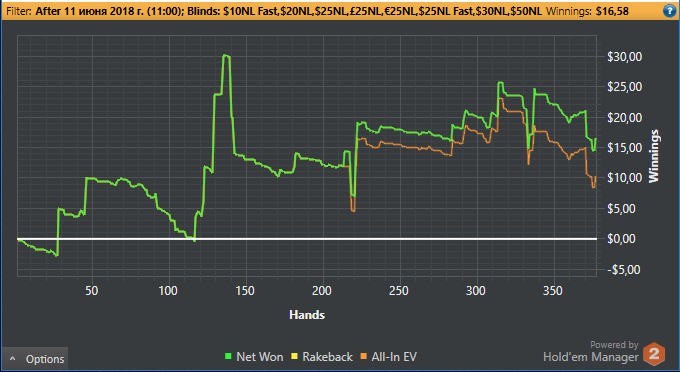This screenshot has height=372, width=680.
Task: Click the $10,00 axis label
Action: (624, 178)
